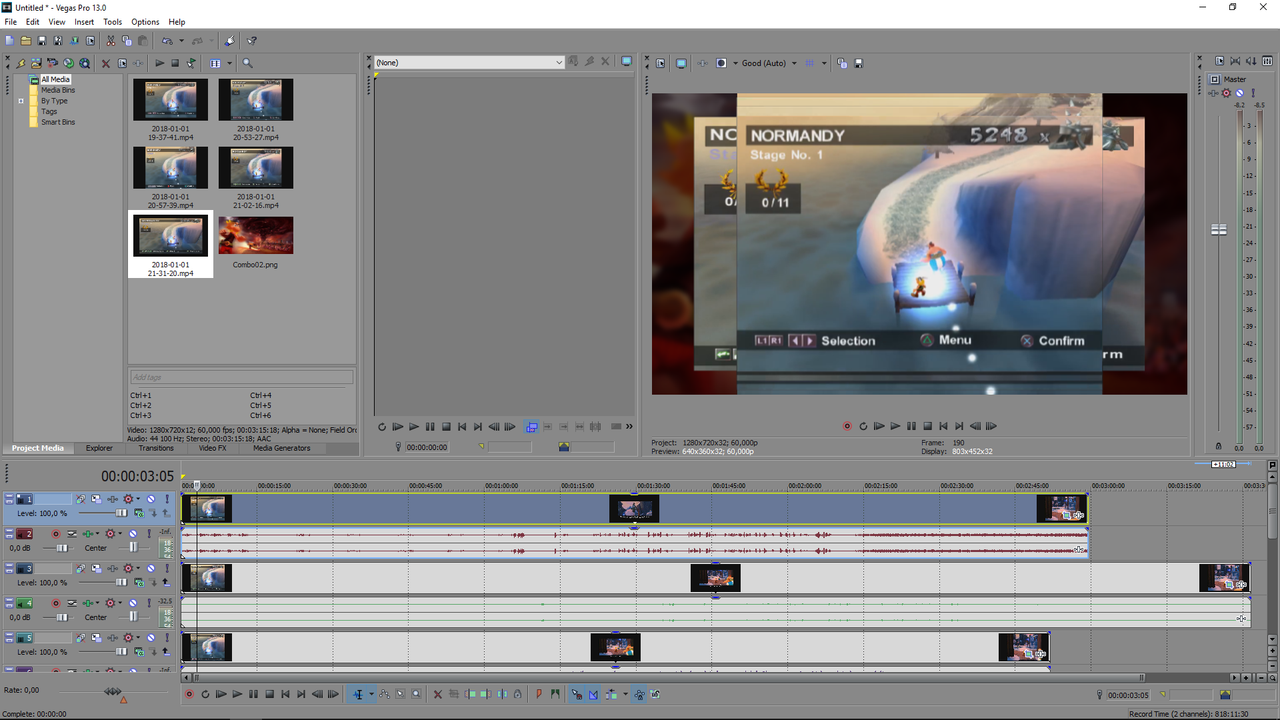Cut selection with the scissors icon

click(111, 41)
